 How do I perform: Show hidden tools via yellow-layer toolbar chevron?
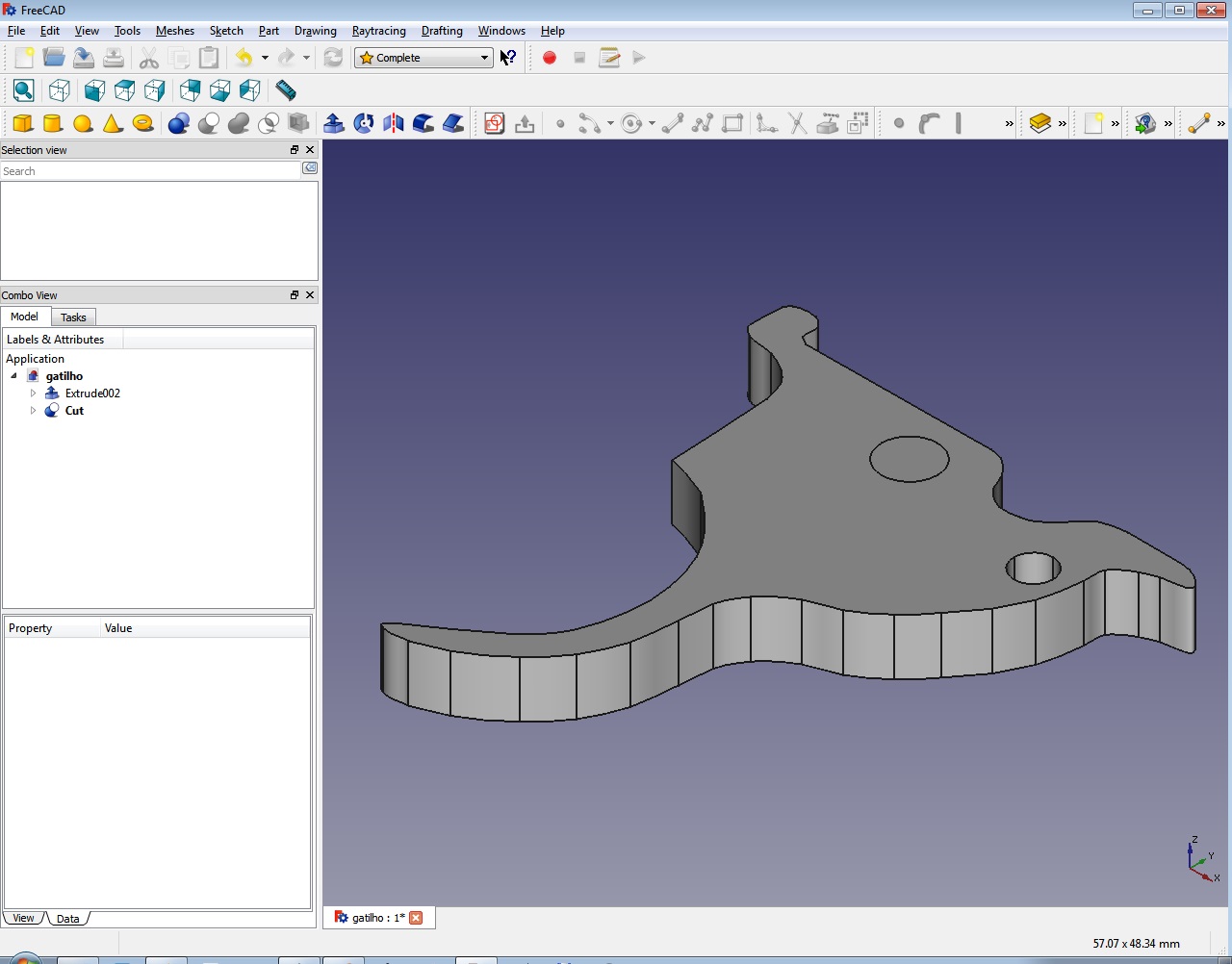(1063, 124)
